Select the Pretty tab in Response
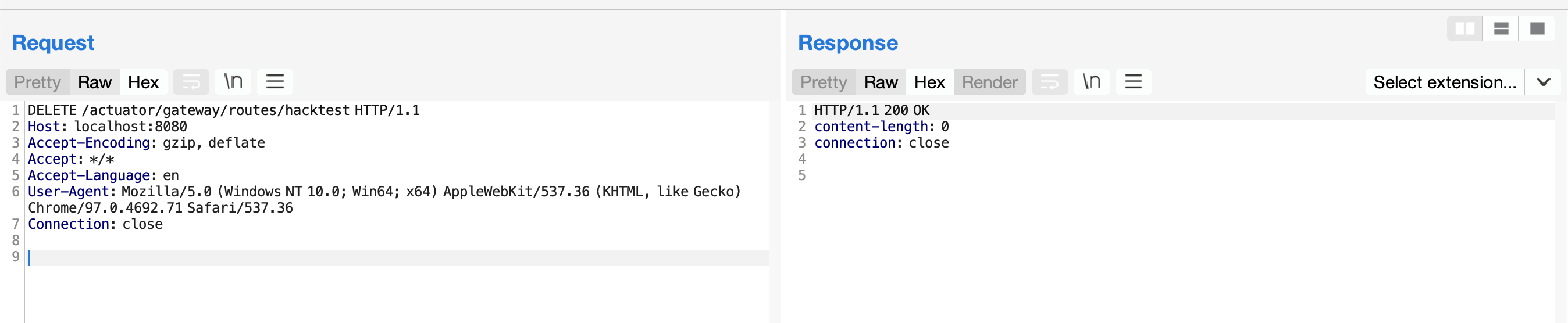 [x=824, y=82]
